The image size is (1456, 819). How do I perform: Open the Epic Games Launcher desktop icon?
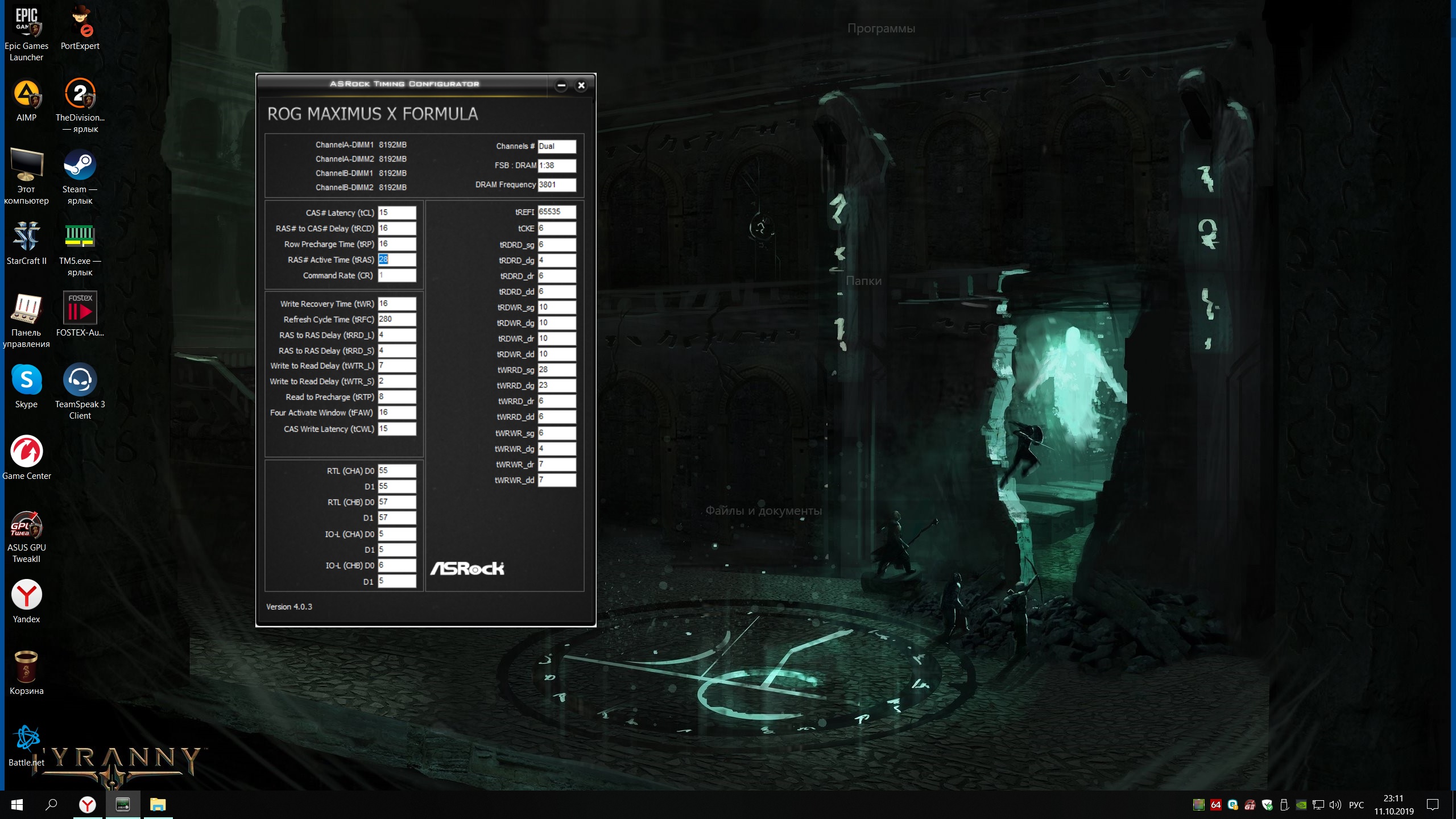(x=26, y=22)
